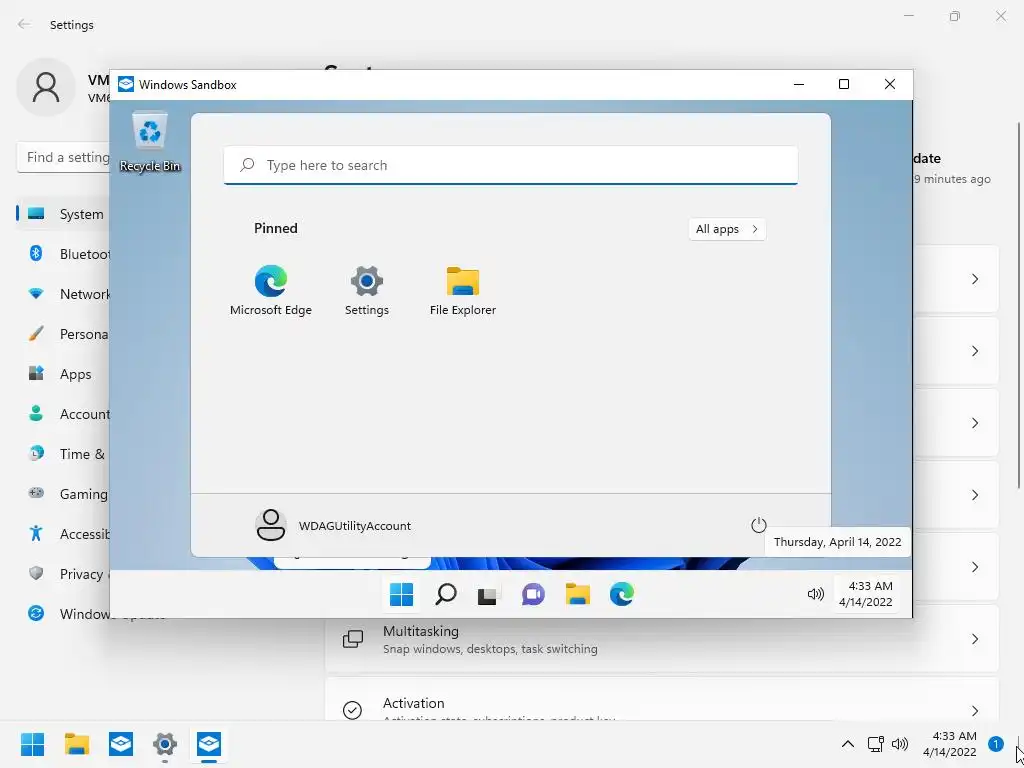Click the Windows Sandbox title bar icon
1024x768 pixels.
click(x=125, y=84)
